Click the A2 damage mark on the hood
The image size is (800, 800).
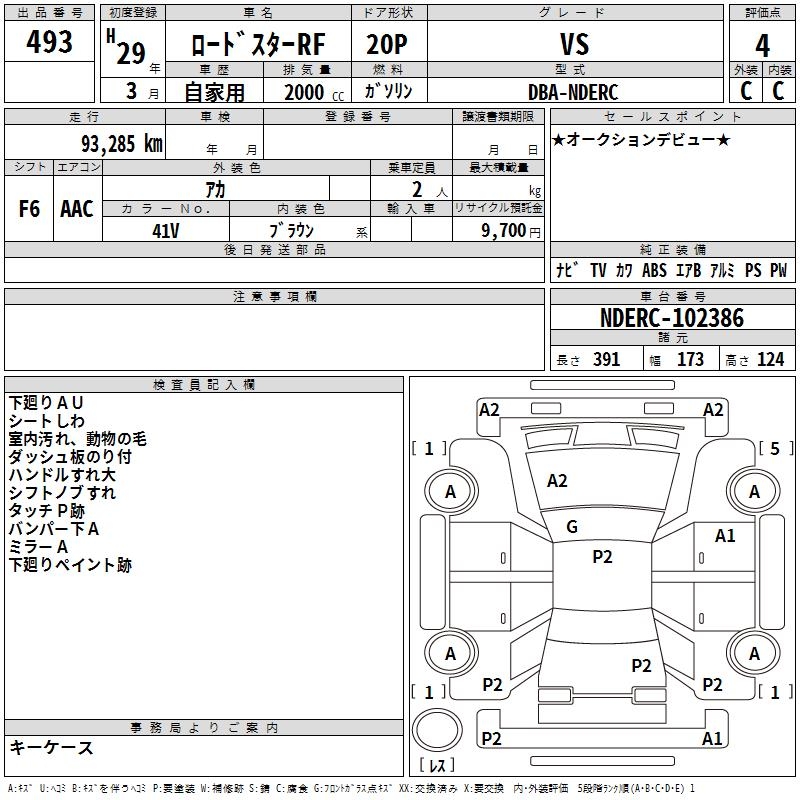click(557, 481)
